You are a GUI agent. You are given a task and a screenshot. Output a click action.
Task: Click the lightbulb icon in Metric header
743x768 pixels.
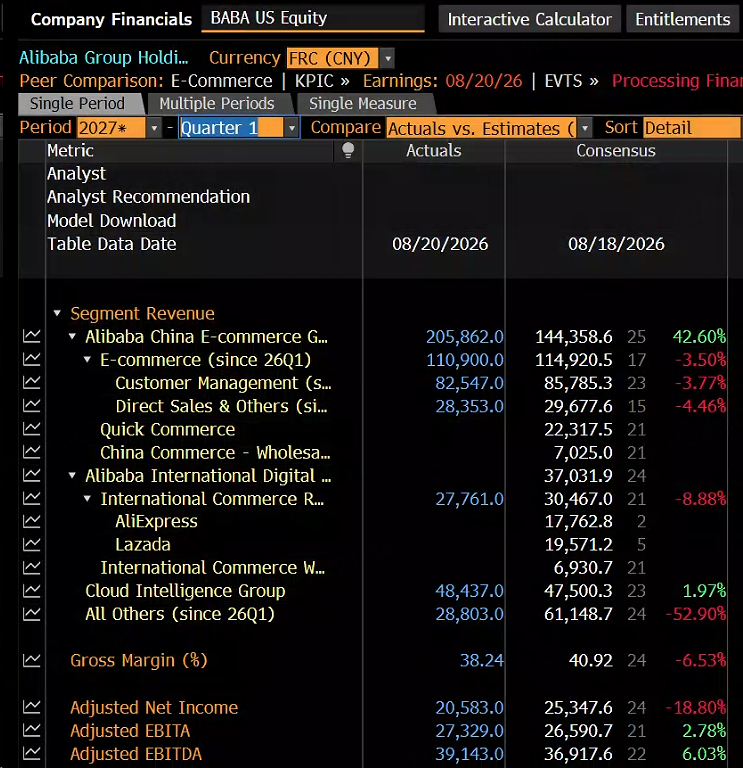coord(348,150)
